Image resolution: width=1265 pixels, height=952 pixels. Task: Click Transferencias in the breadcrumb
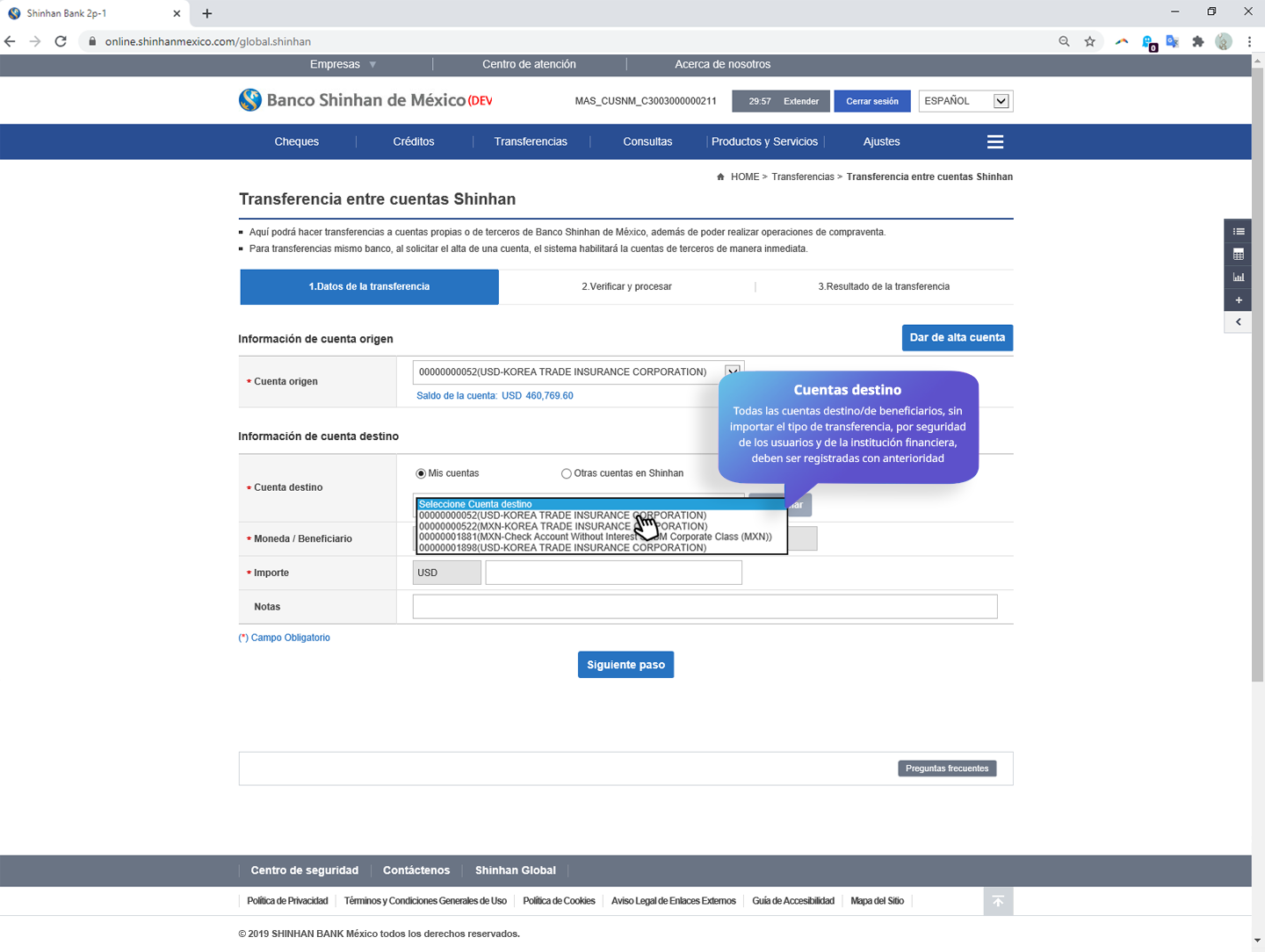pos(803,177)
